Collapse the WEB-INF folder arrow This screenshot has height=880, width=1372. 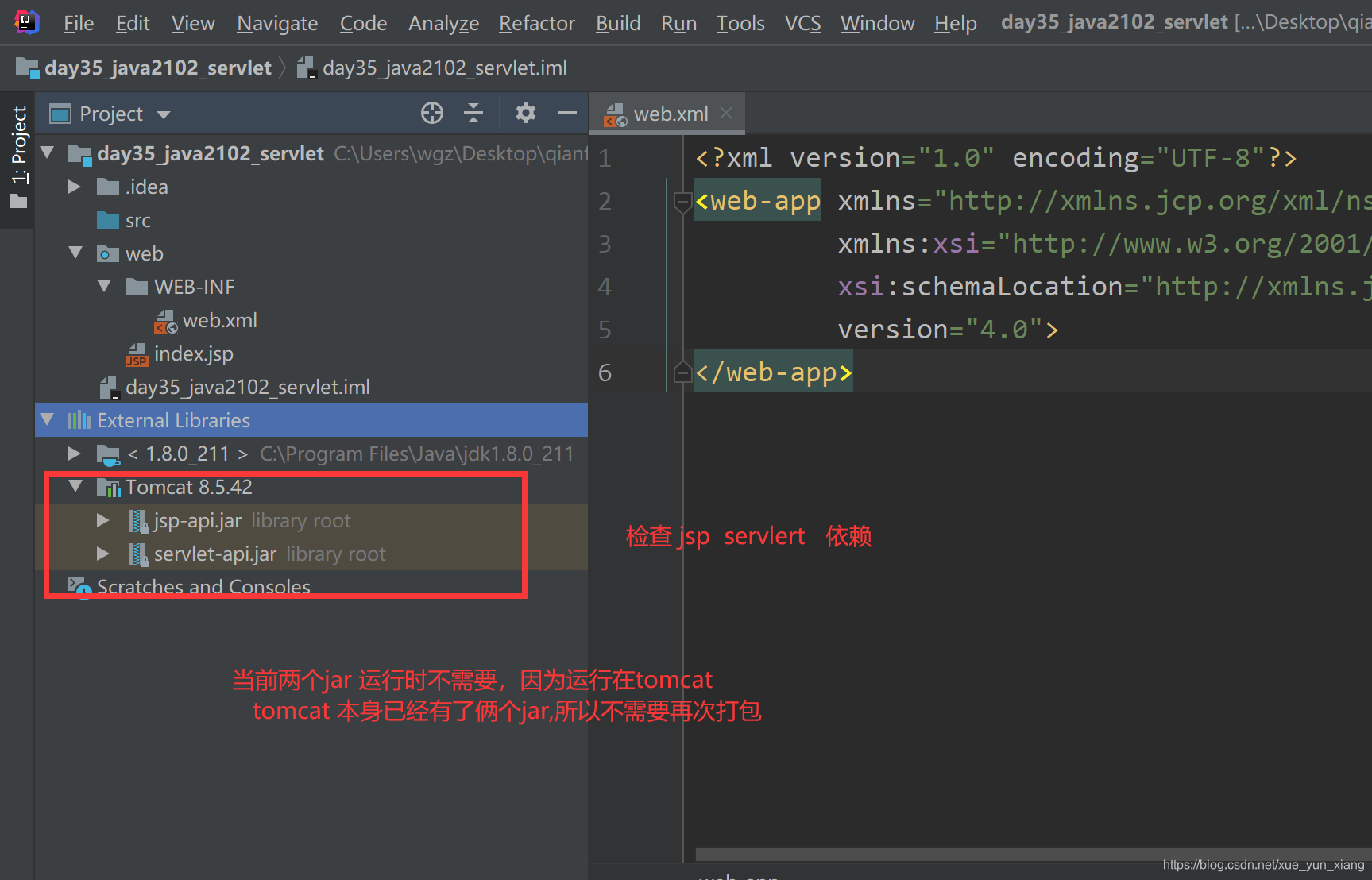point(104,286)
